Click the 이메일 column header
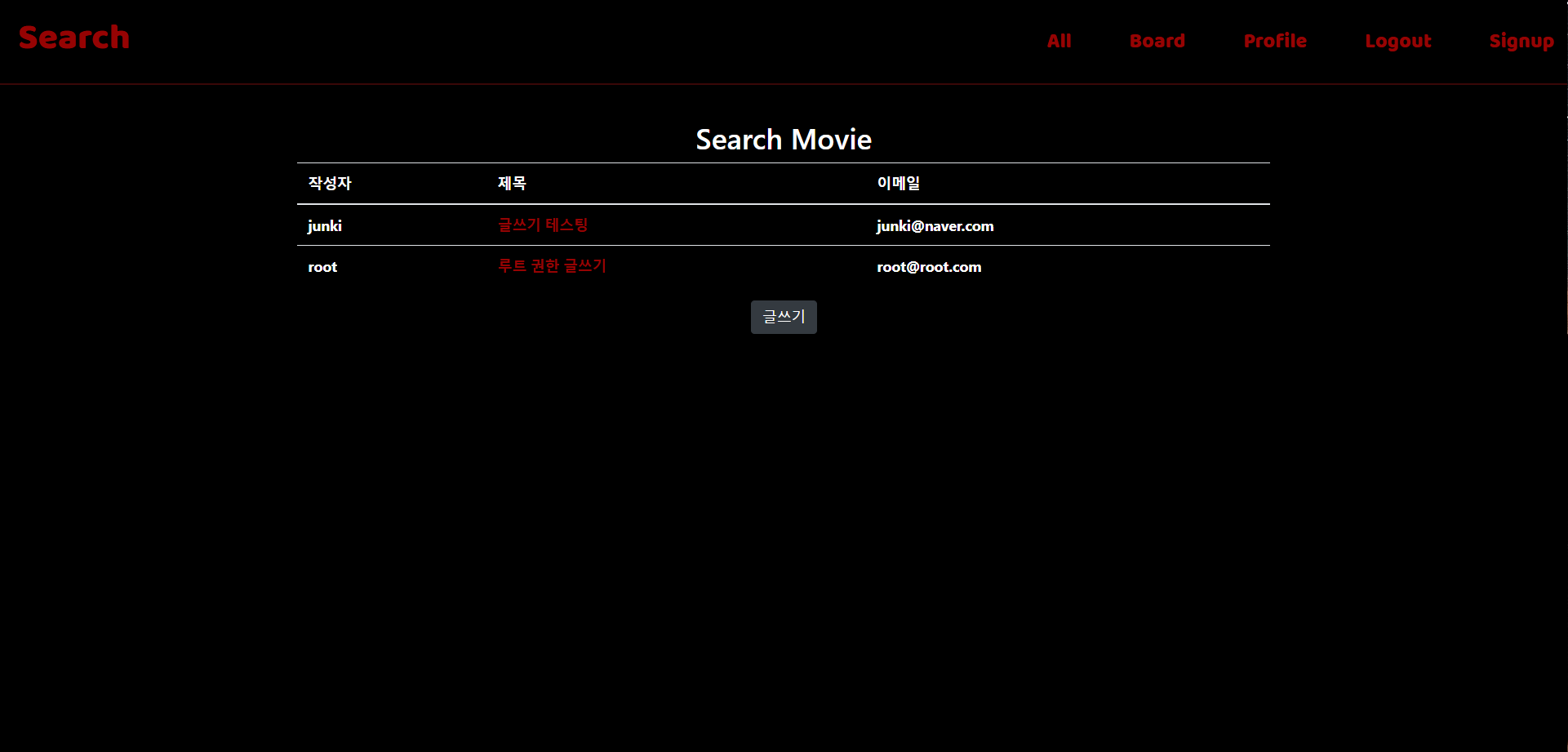 [x=898, y=183]
